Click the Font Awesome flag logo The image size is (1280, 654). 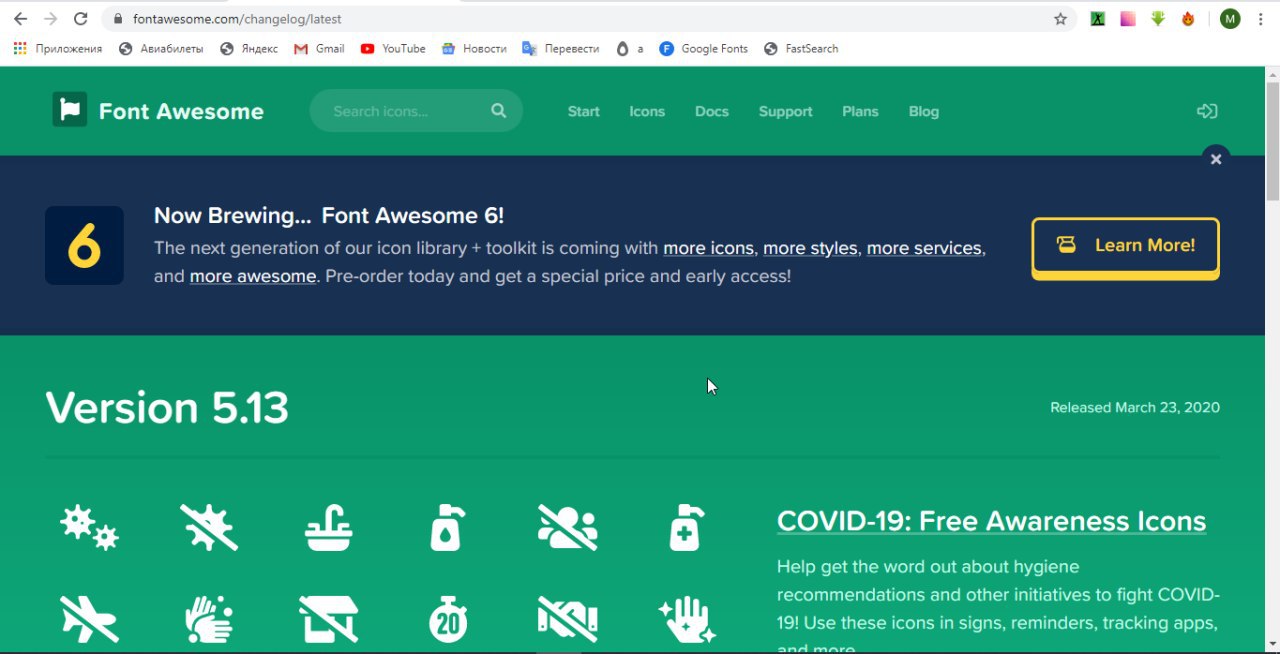click(x=70, y=109)
